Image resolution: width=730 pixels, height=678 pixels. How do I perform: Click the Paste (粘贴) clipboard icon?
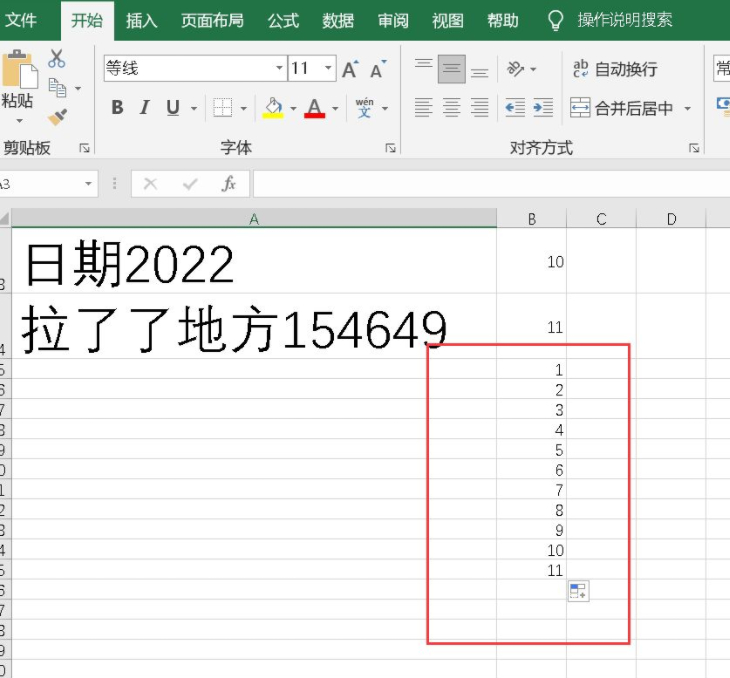[x=19, y=69]
